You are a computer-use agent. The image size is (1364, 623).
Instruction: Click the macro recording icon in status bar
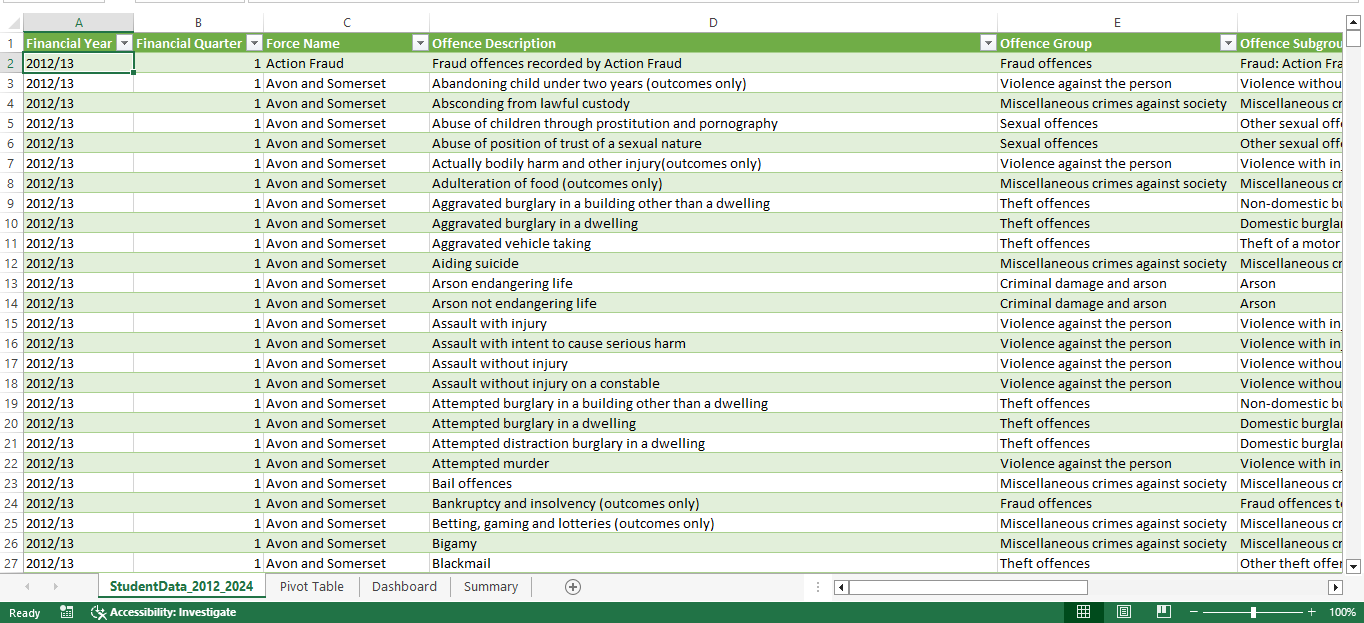(67, 612)
